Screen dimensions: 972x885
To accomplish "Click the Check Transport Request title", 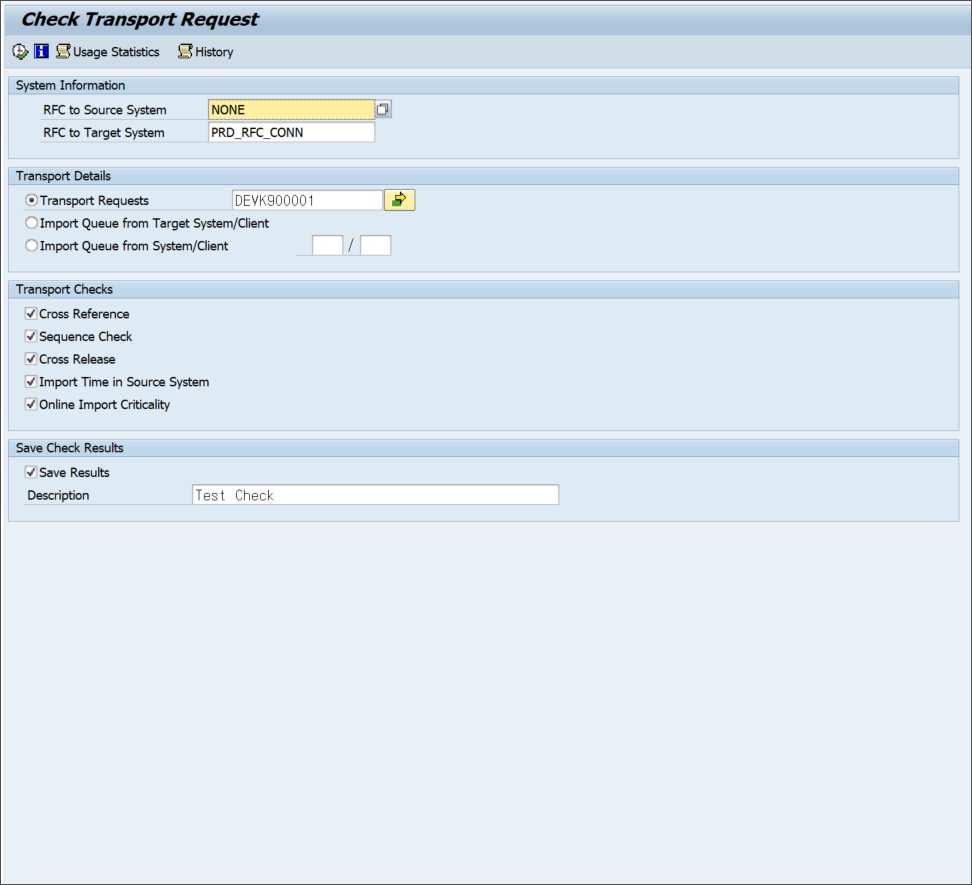I will pyautogui.click(x=140, y=19).
